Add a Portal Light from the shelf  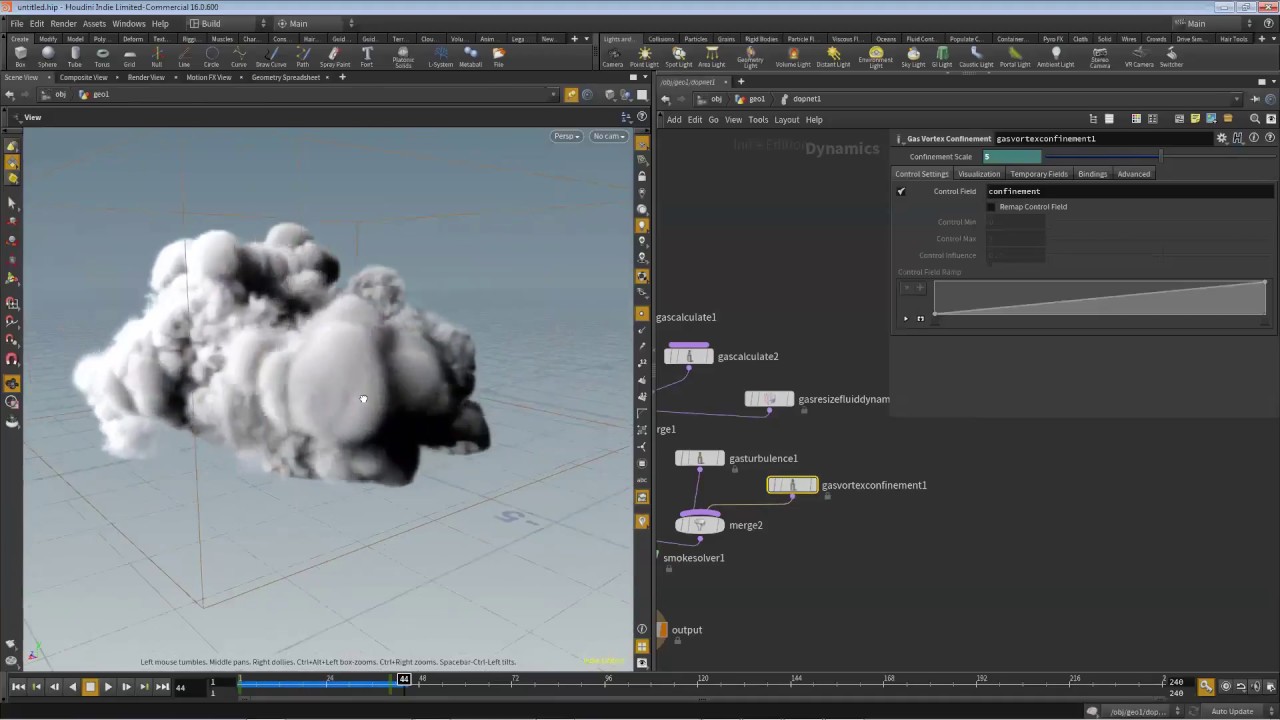(1015, 56)
